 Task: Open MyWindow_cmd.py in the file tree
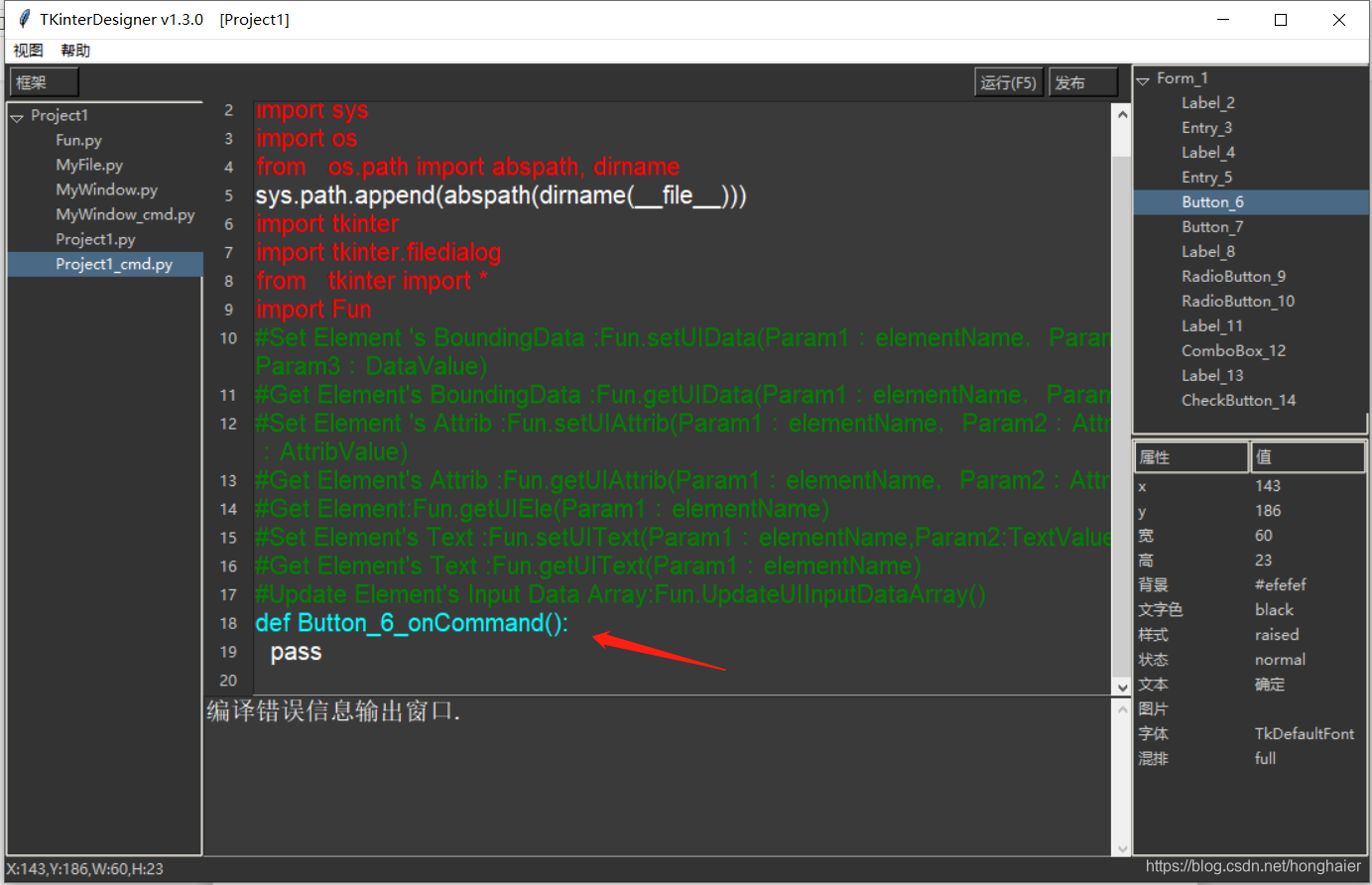125,214
